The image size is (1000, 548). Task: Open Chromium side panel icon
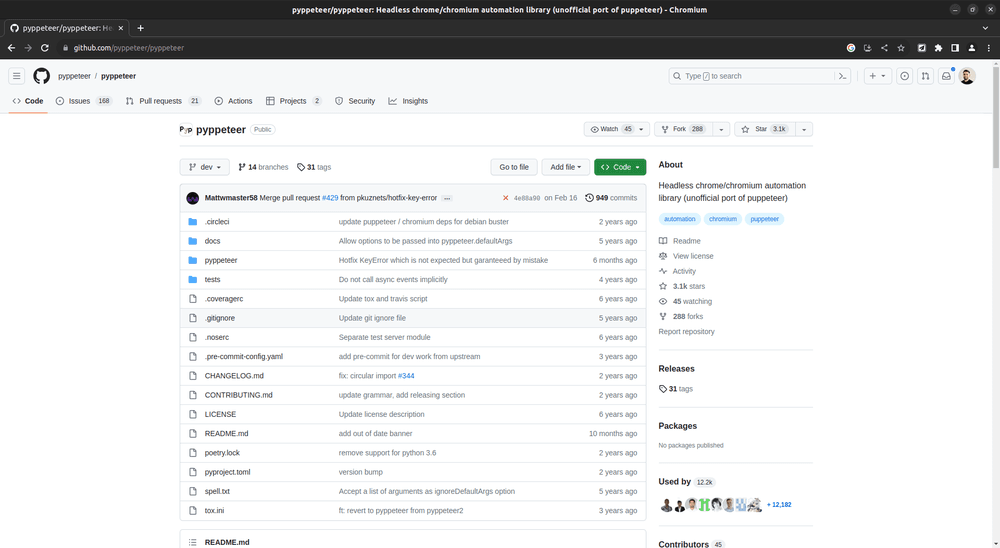[x=955, y=48]
